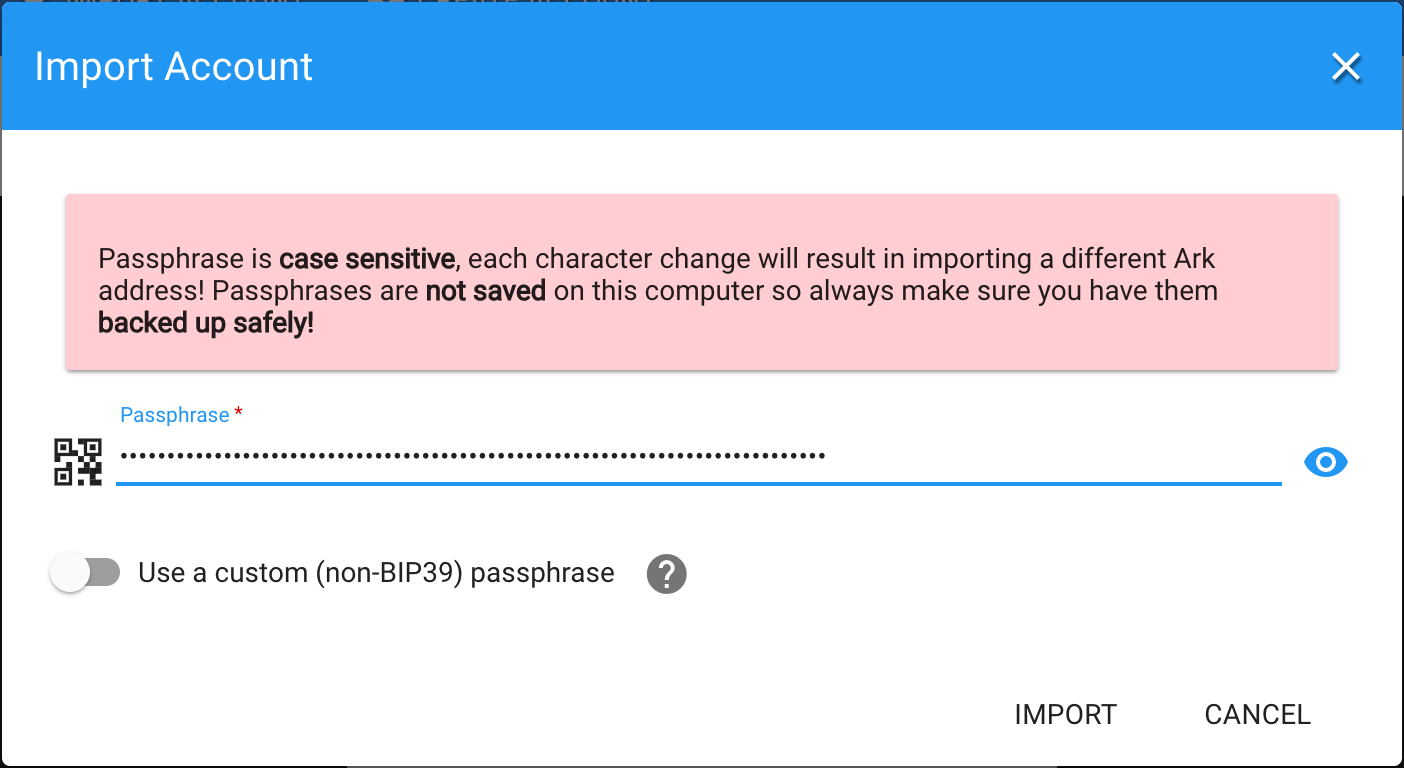Place cursor at end of masked passphrase dots
The width and height of the screenshot is (1404, 768).
point(827,456)
